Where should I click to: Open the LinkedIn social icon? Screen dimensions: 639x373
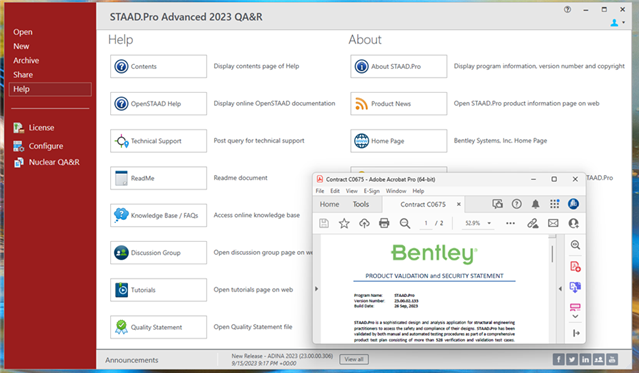(x=585, y=359)
